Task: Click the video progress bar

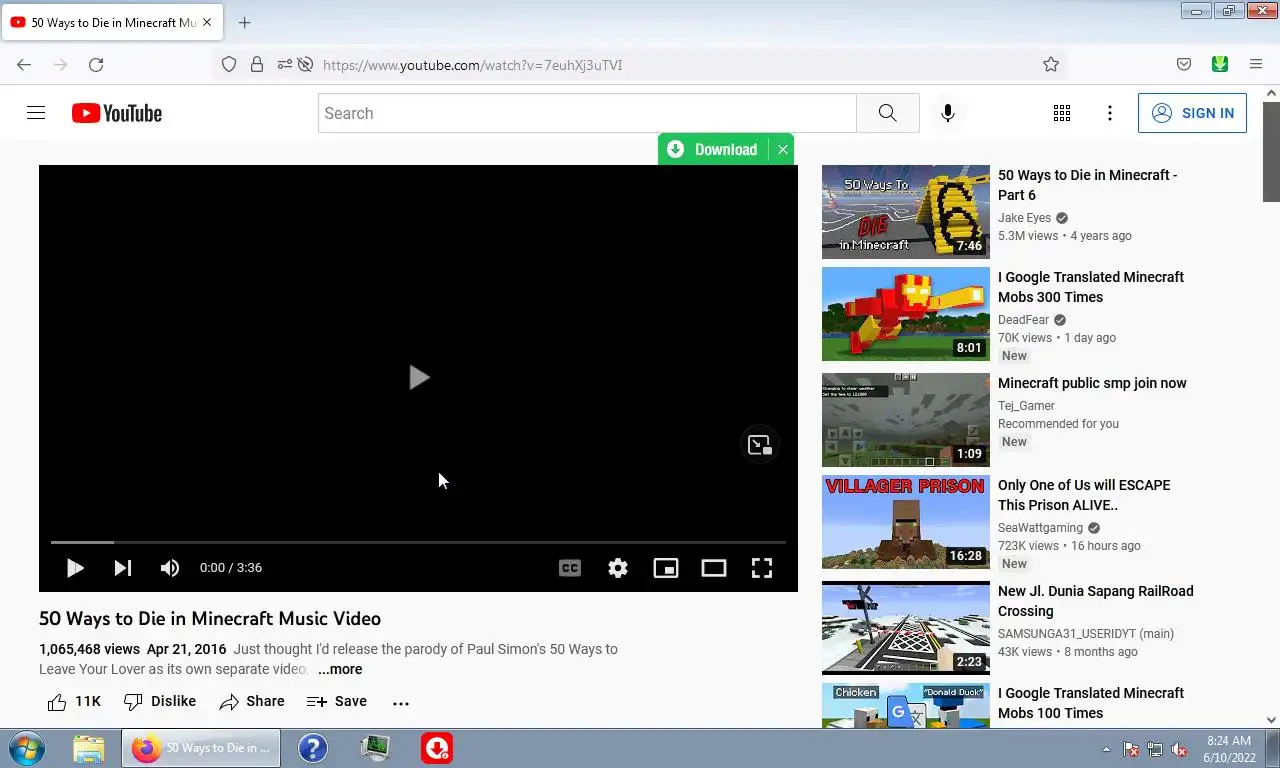Action: coord(418,542)
